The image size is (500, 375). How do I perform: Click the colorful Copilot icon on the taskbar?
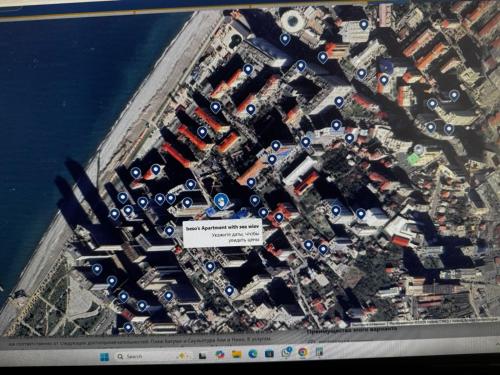(220, 355)
